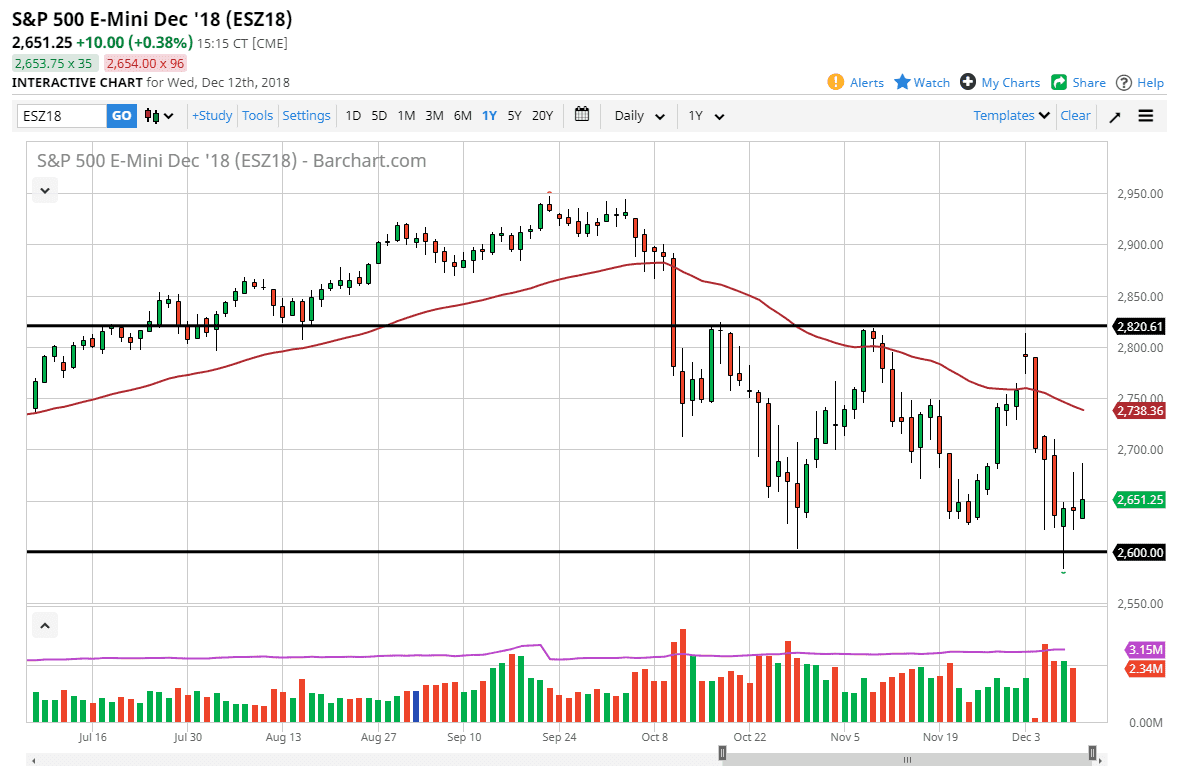The width and height of the screenshot is (1177, 766).
Task: Click the chart range scrollbar at bottom
Action: (x=906, y=758)
